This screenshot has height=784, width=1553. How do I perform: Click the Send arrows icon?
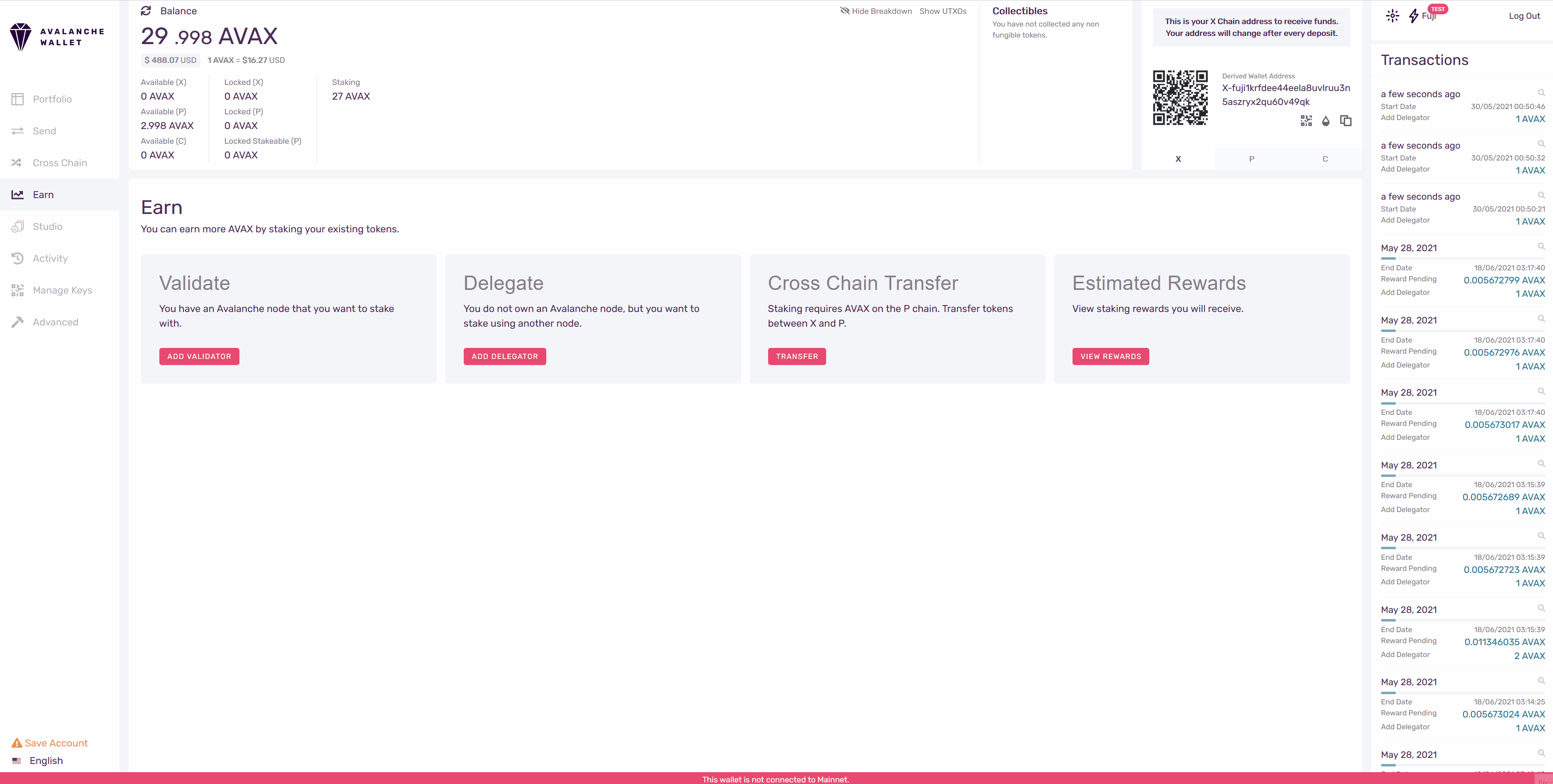18,131
